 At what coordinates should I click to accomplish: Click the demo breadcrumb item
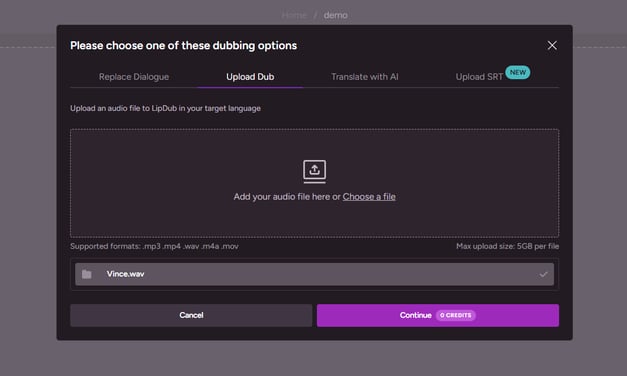point(335,15)
